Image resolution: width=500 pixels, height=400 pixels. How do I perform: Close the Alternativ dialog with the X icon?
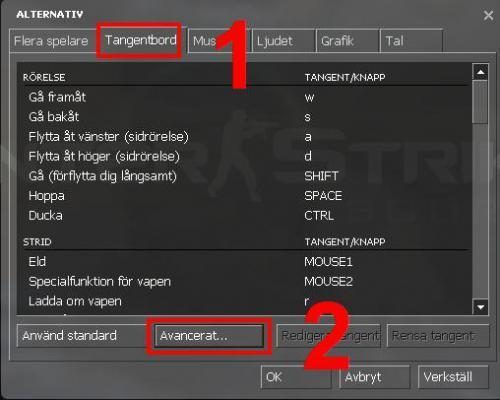[488, 15]
